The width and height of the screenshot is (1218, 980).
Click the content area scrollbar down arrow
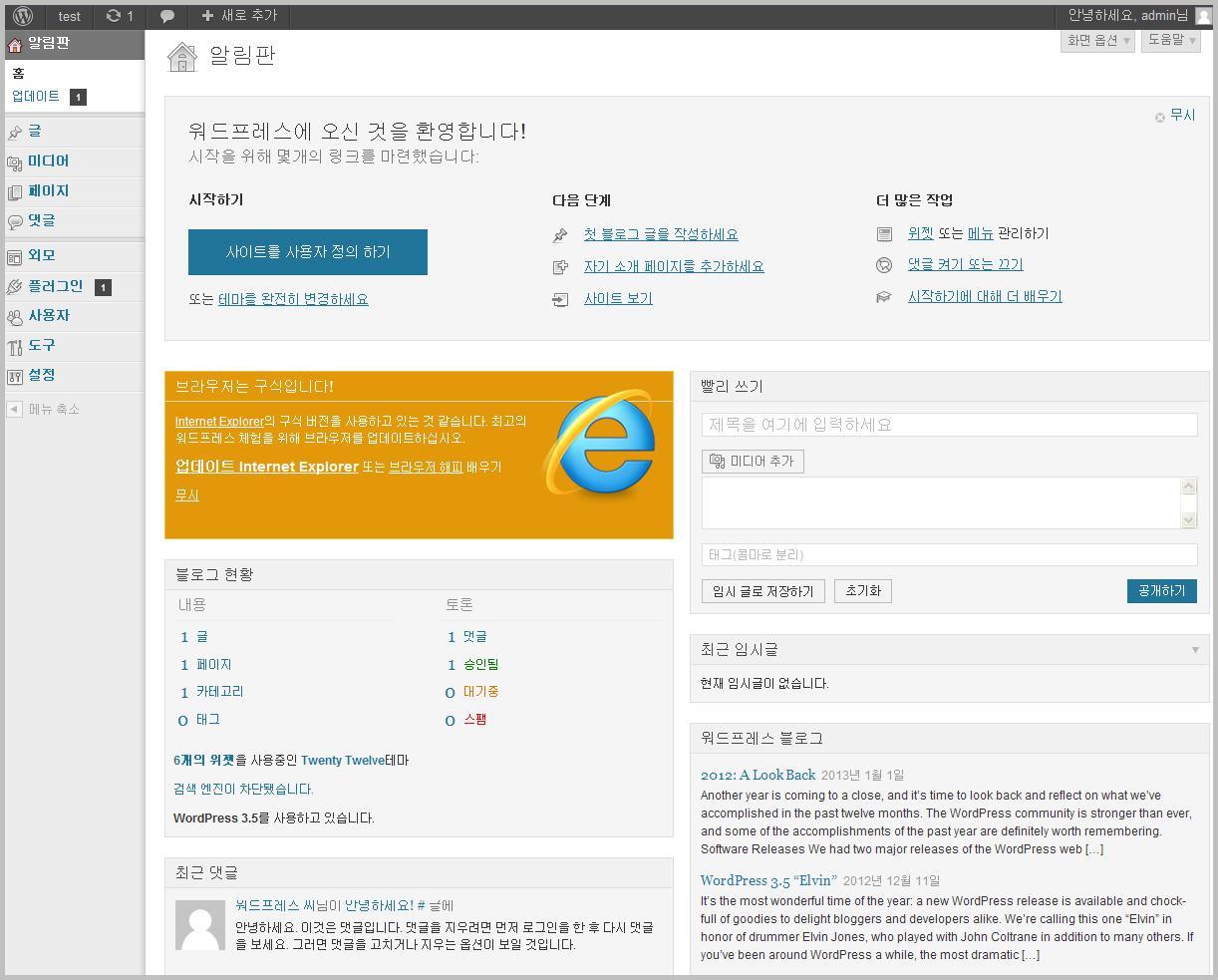click(1188, 519)
